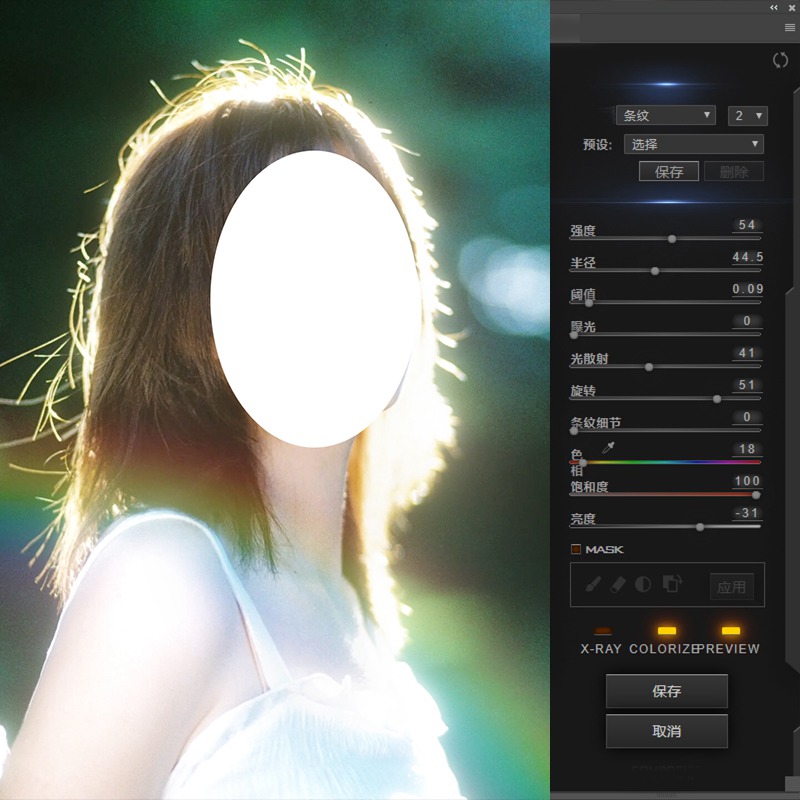Click the preset 保存 button
This screenshot has height=800, width=800.
click(x=669, y=172)
